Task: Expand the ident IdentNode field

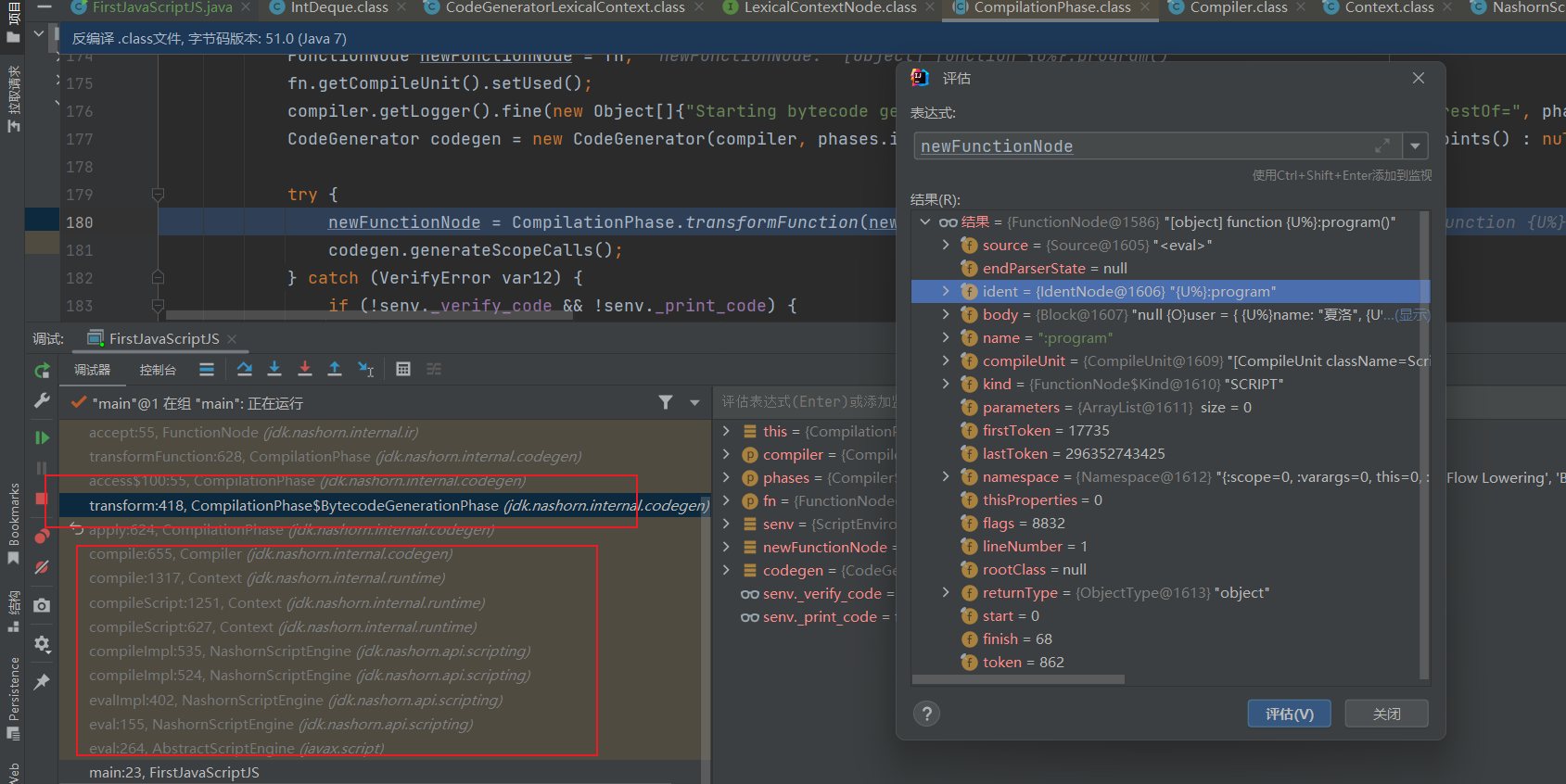Action: pos(946,291)
